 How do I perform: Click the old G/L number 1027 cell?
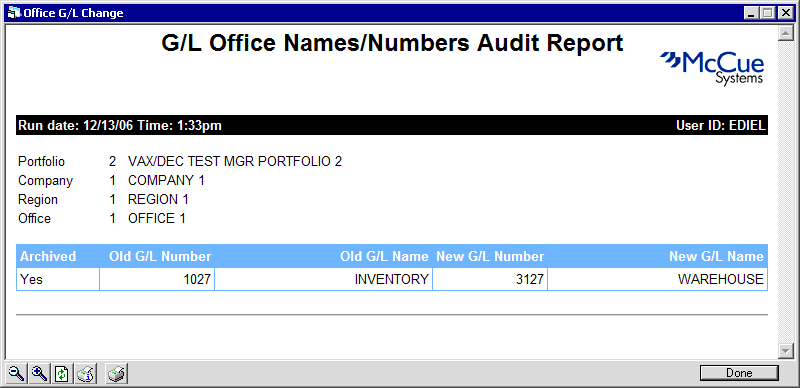point(157,279)
